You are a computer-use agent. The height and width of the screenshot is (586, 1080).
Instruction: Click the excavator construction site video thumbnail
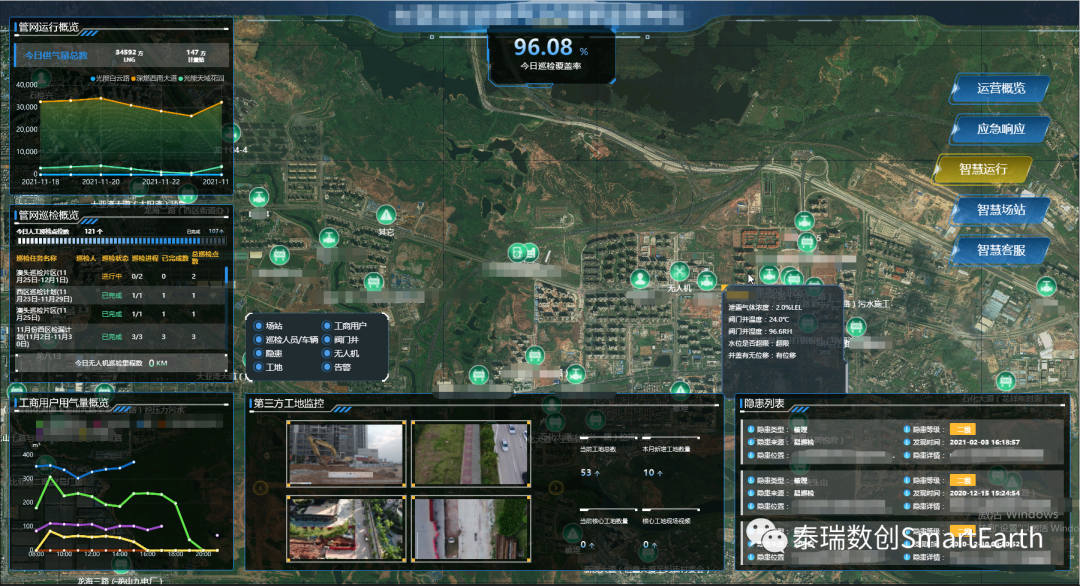345,454
